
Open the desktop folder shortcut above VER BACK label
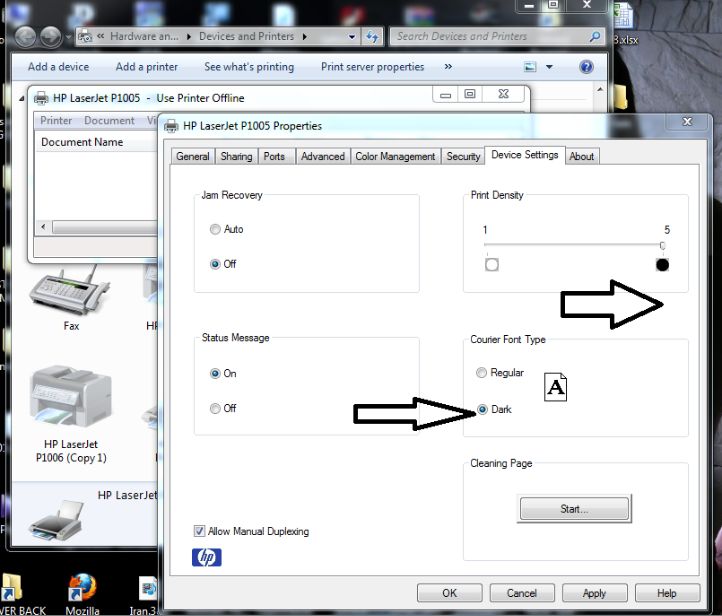(11, 587)
